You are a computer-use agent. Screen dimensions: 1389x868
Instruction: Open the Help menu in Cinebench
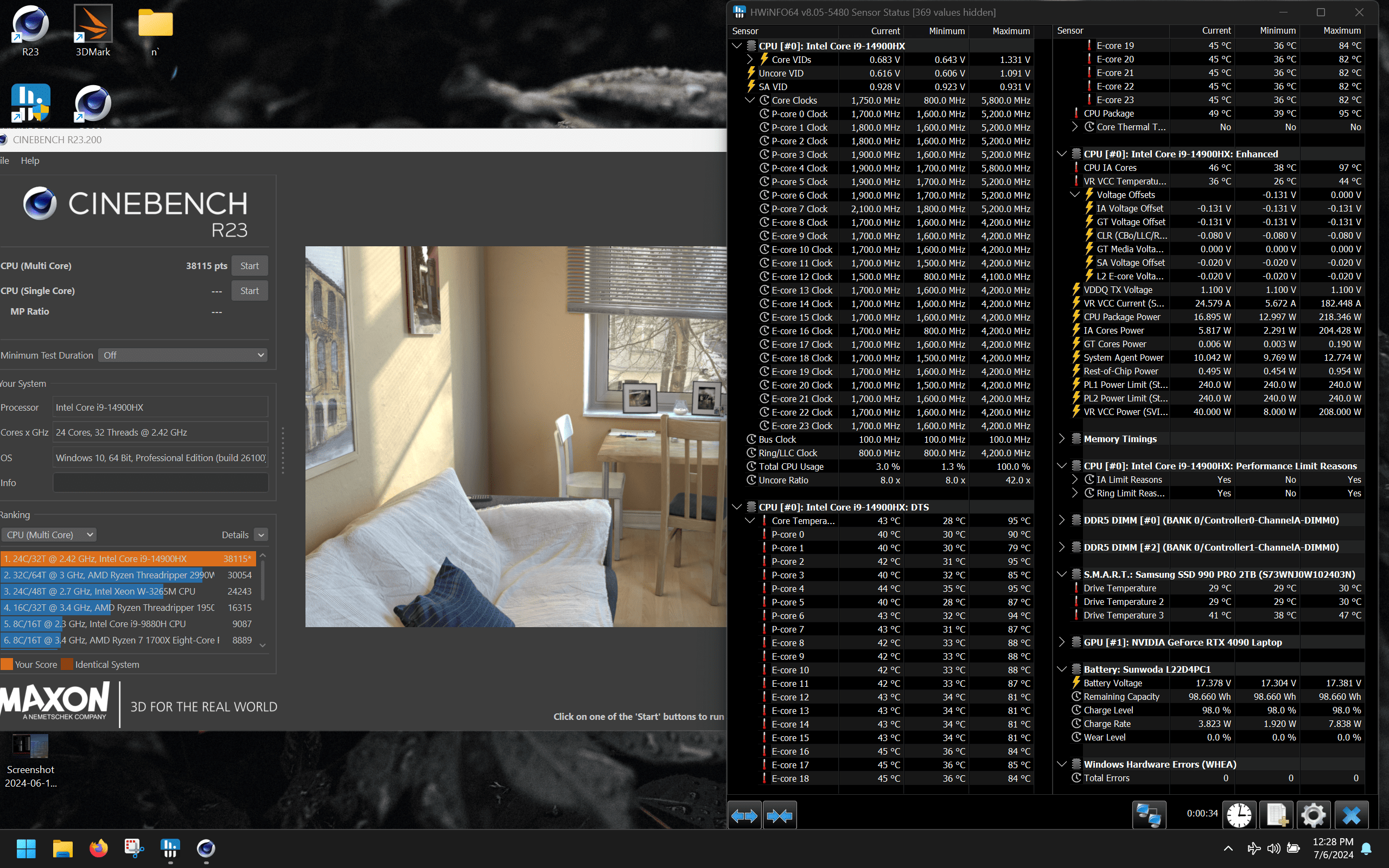[30, 161]
